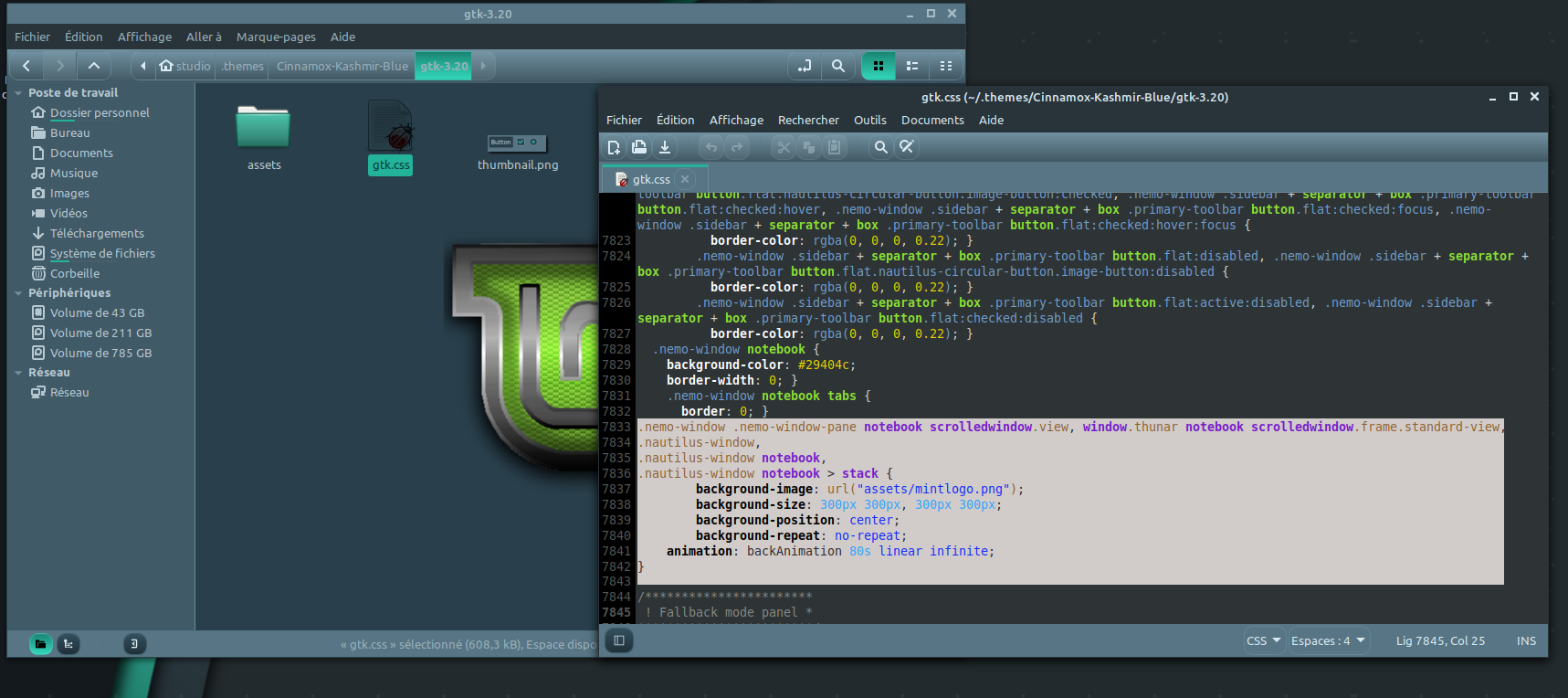The width and height of the screenshot is (1568, 698).
Task: Toggle the location entry in file manager
Action: (x=805, y=66)
